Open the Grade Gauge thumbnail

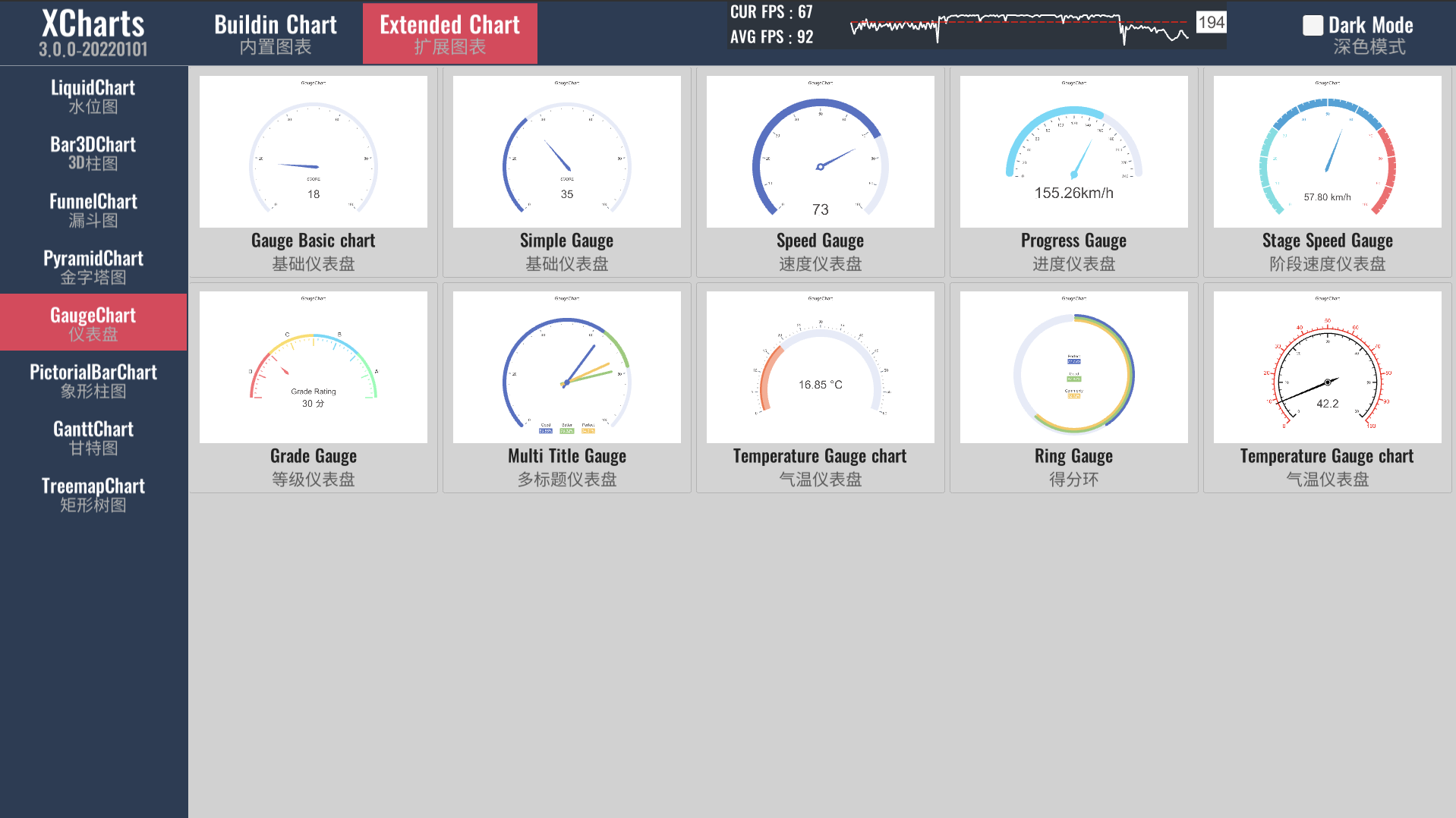click(x=313, y=388)
